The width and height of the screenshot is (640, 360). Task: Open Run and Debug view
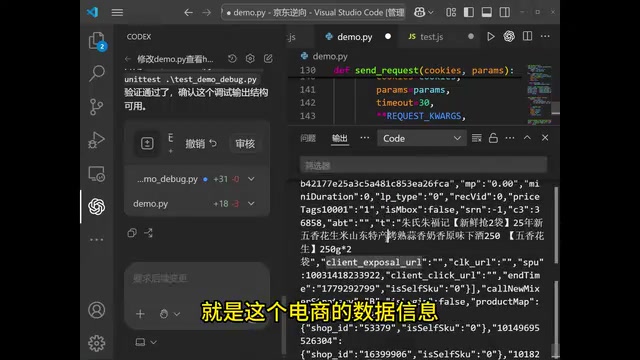(x=97, y=140)
